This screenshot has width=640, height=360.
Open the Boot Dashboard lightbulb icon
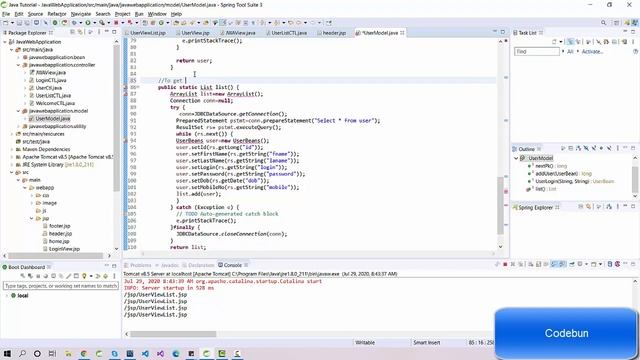[x=84, y=276]
